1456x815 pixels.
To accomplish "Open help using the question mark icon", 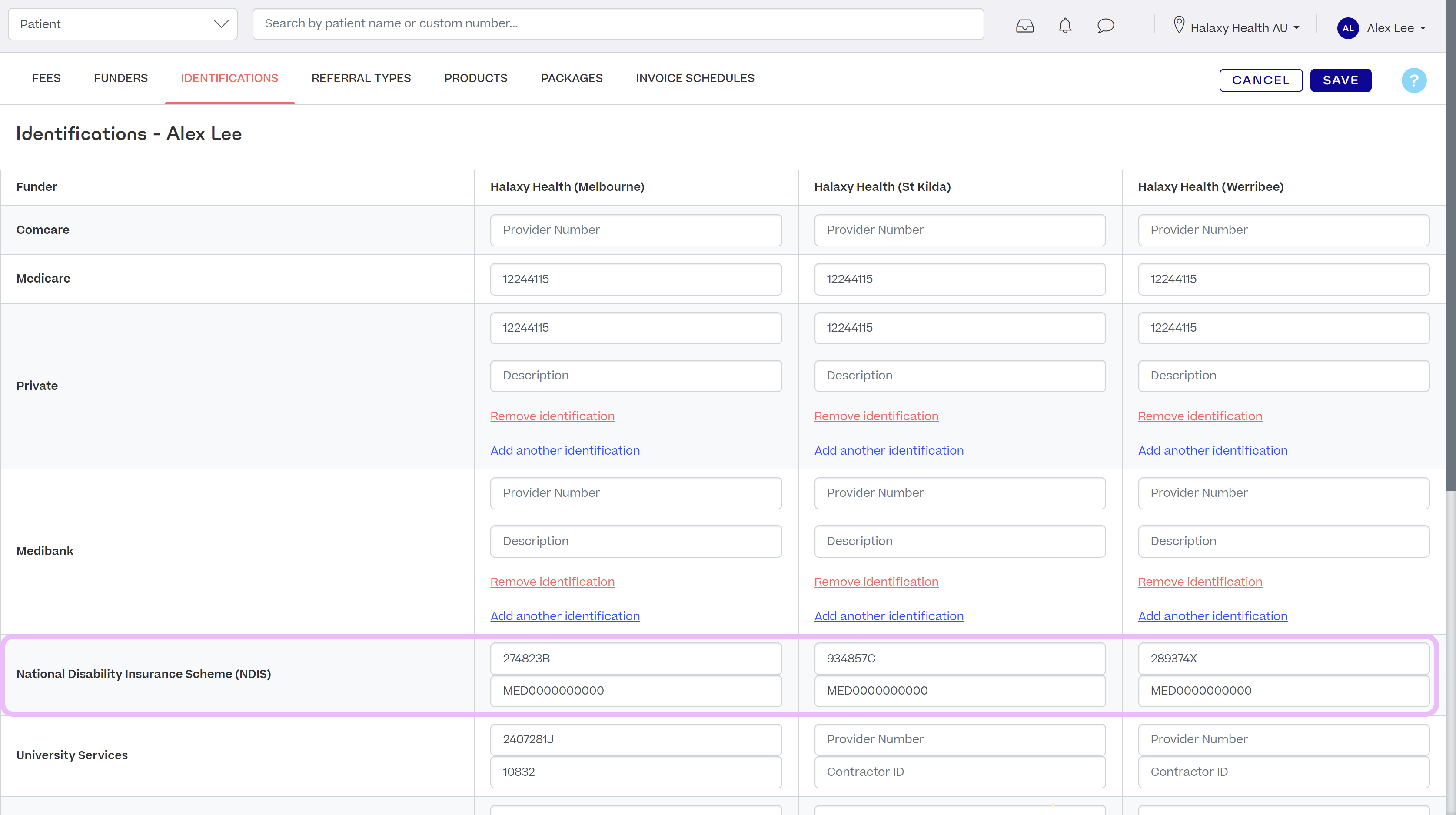I will pos(1414,80).
